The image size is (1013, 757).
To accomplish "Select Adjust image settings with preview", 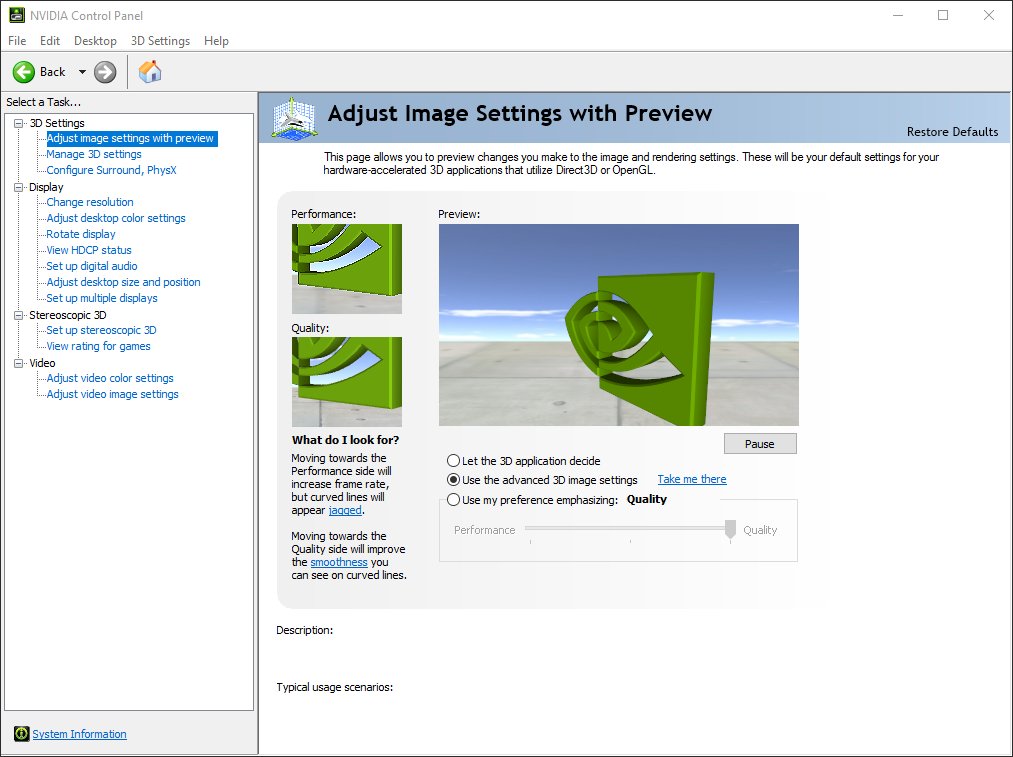I will tap(130, 138).
